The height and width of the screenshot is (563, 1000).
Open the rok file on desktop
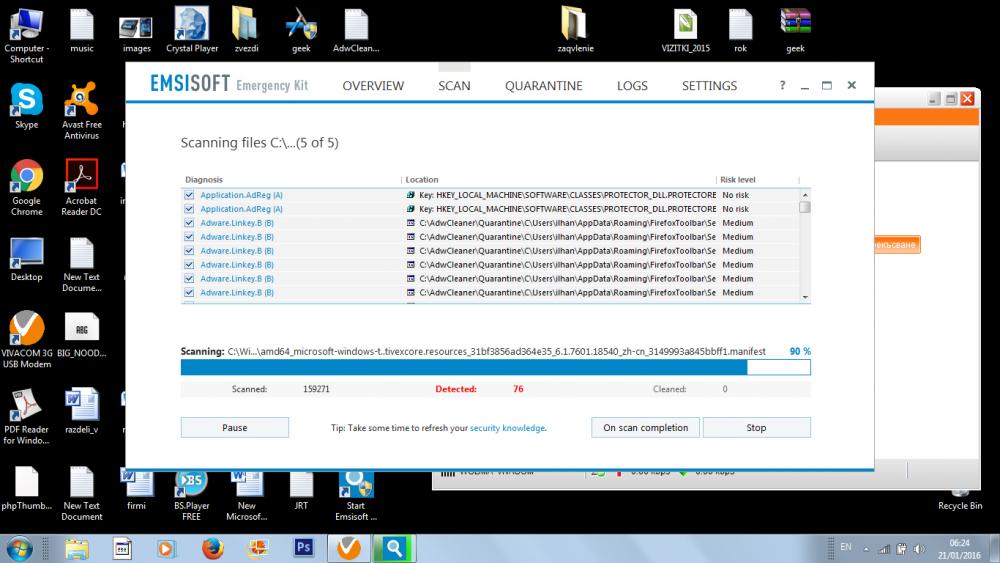(x=740, y=30)
